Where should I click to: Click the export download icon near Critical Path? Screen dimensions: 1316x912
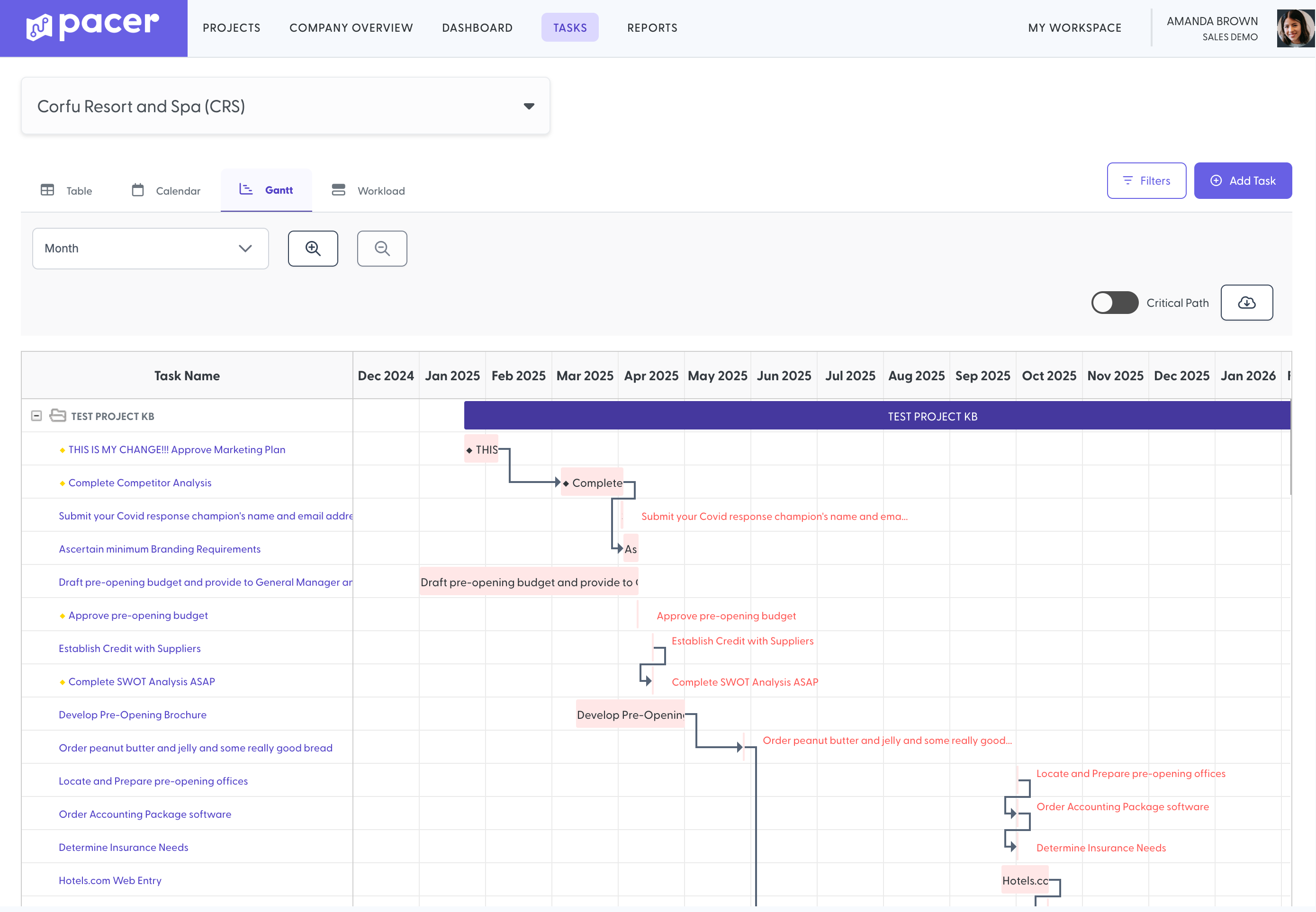point(1246,302)
